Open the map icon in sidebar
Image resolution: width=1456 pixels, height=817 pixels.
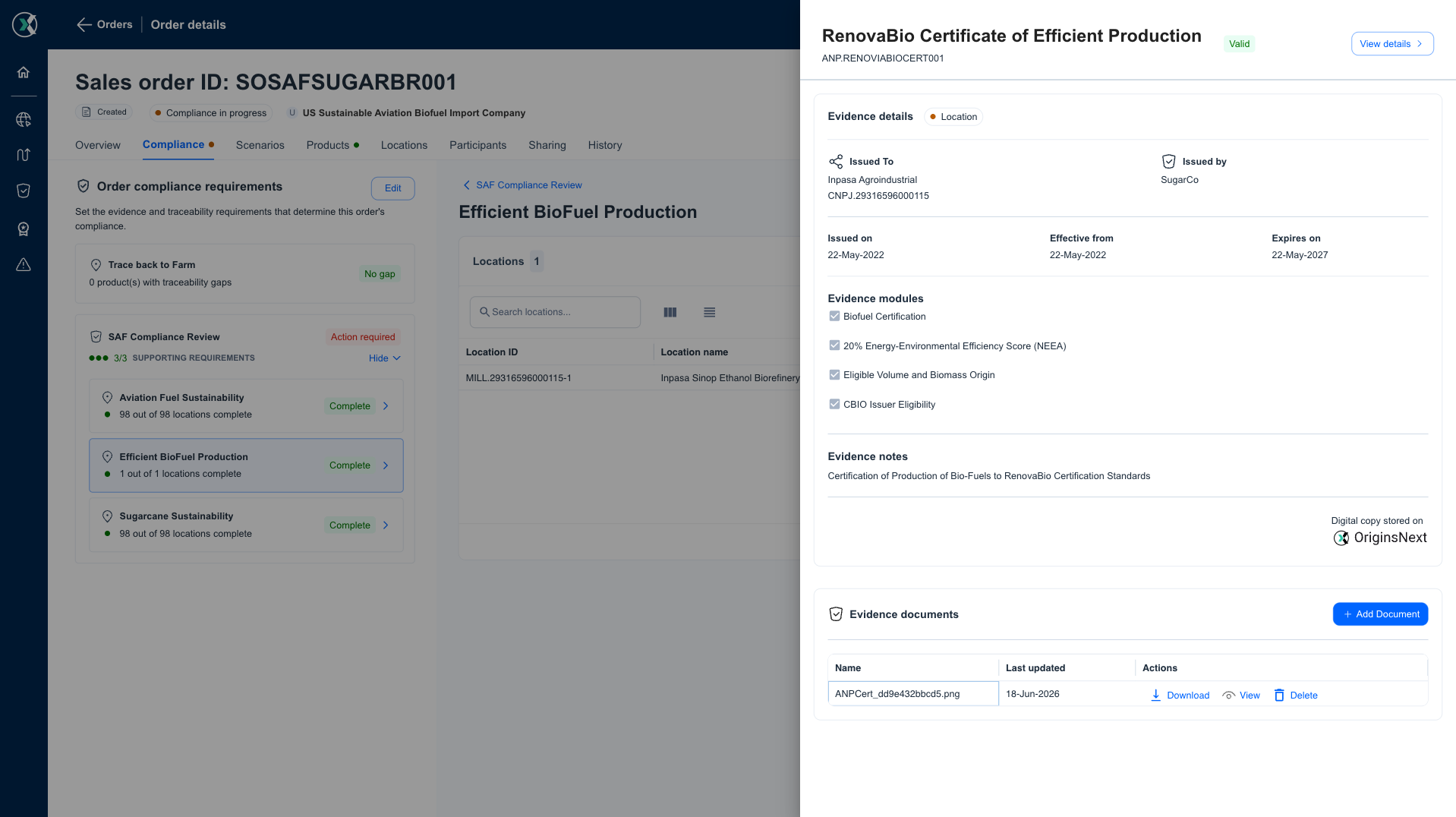click(x=24, y=155)
